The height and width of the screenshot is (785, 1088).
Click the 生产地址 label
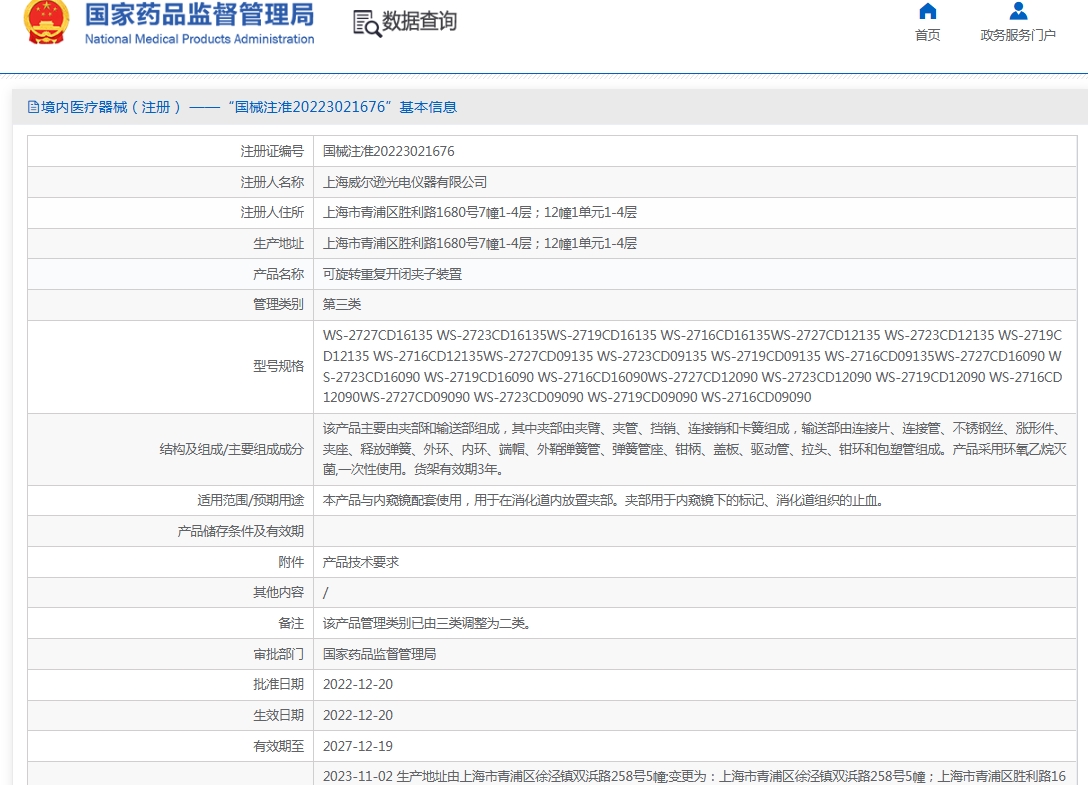(278, 243)
